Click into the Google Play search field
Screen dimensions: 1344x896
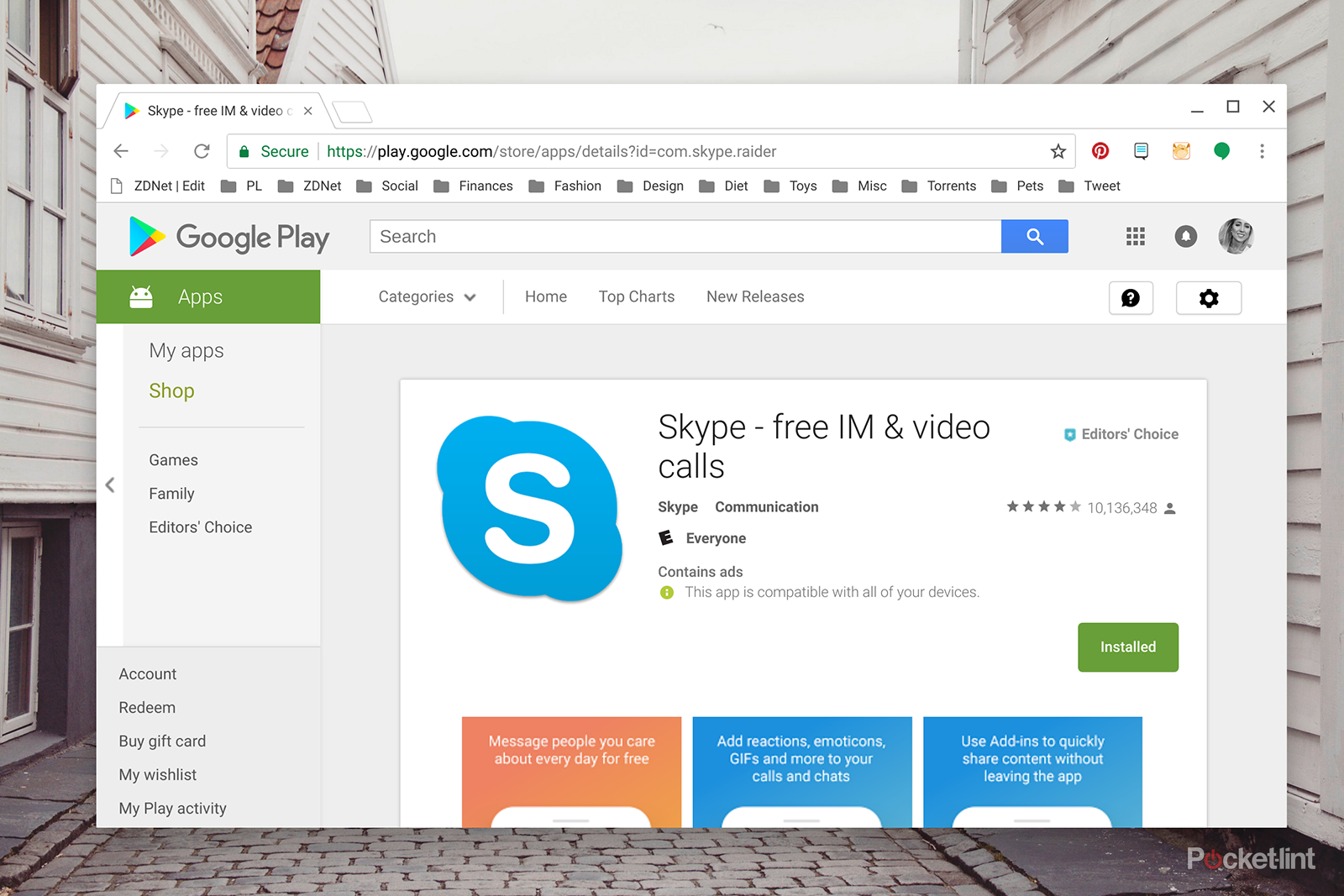(685, 237)
